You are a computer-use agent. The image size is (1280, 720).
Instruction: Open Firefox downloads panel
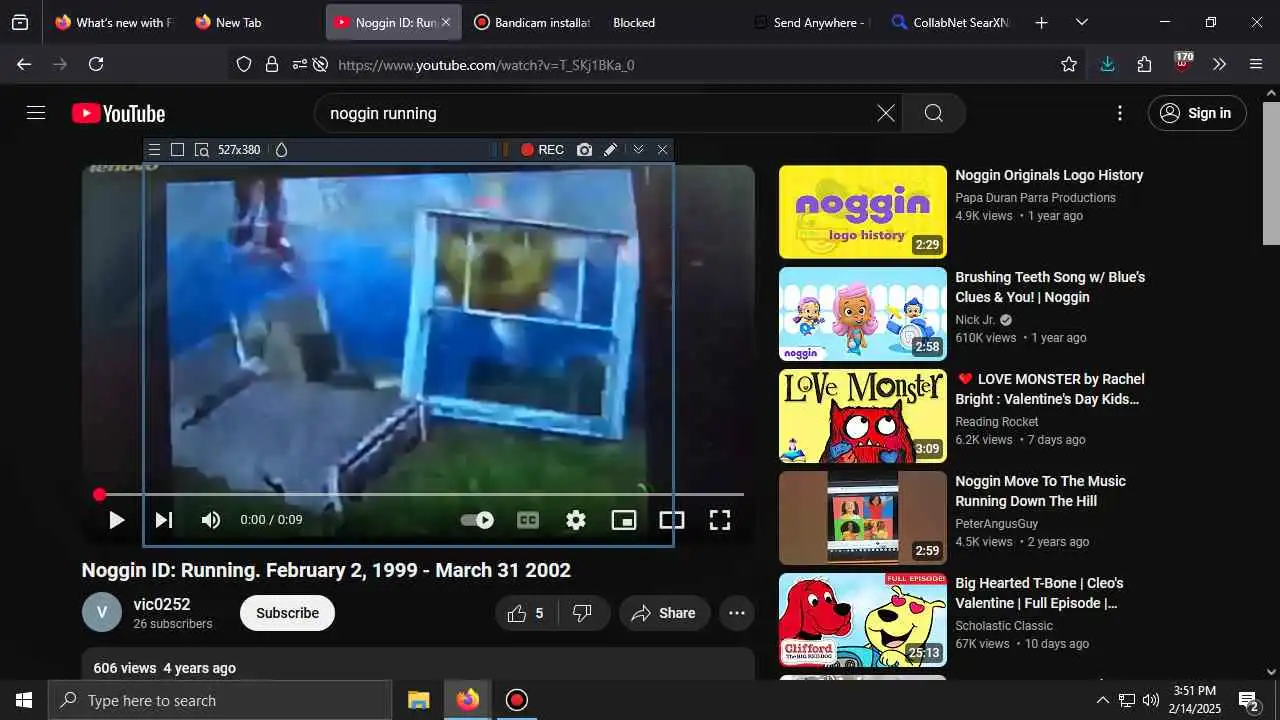1107,64
